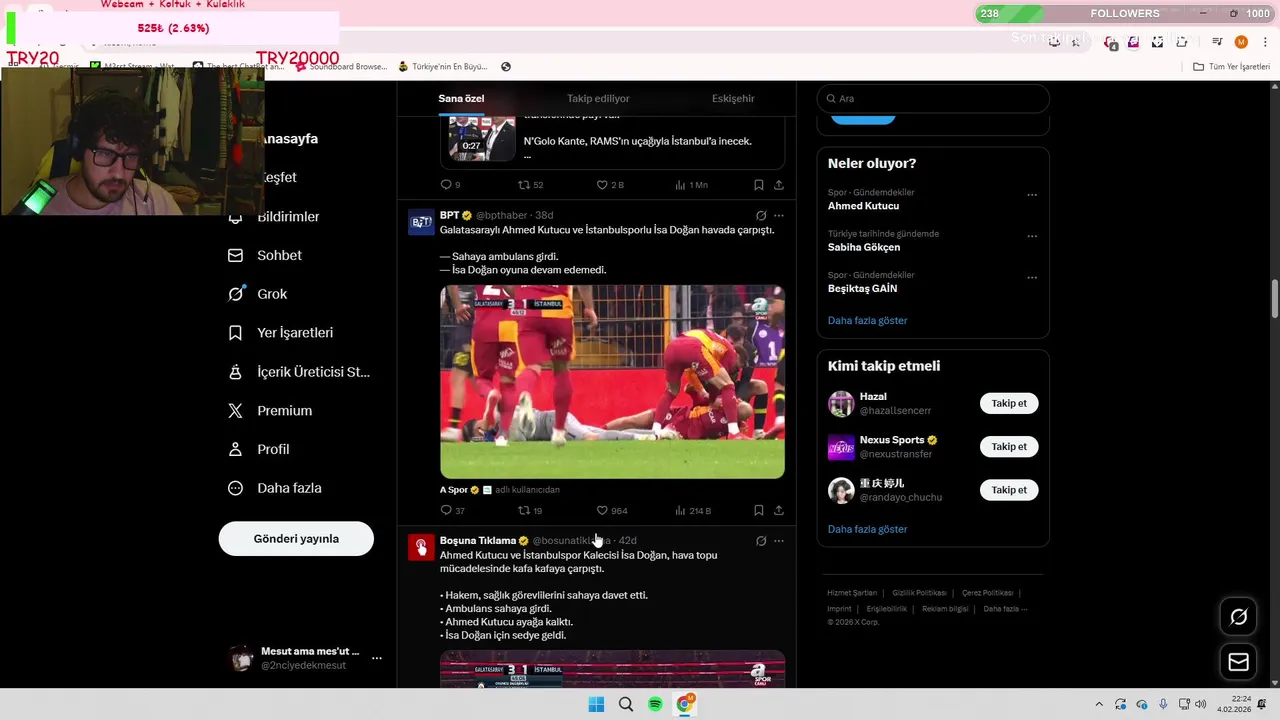Image resolution: width=1280 pixels, height=720 pixels.
Task: Open Premium in sidebar
Action: 270,411
